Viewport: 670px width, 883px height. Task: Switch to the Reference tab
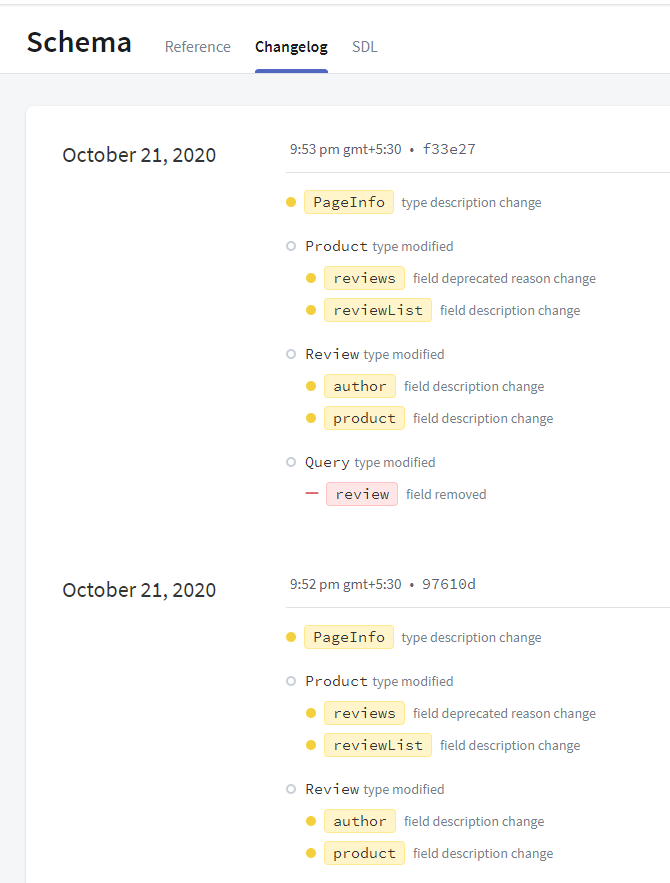pos(197,46)
